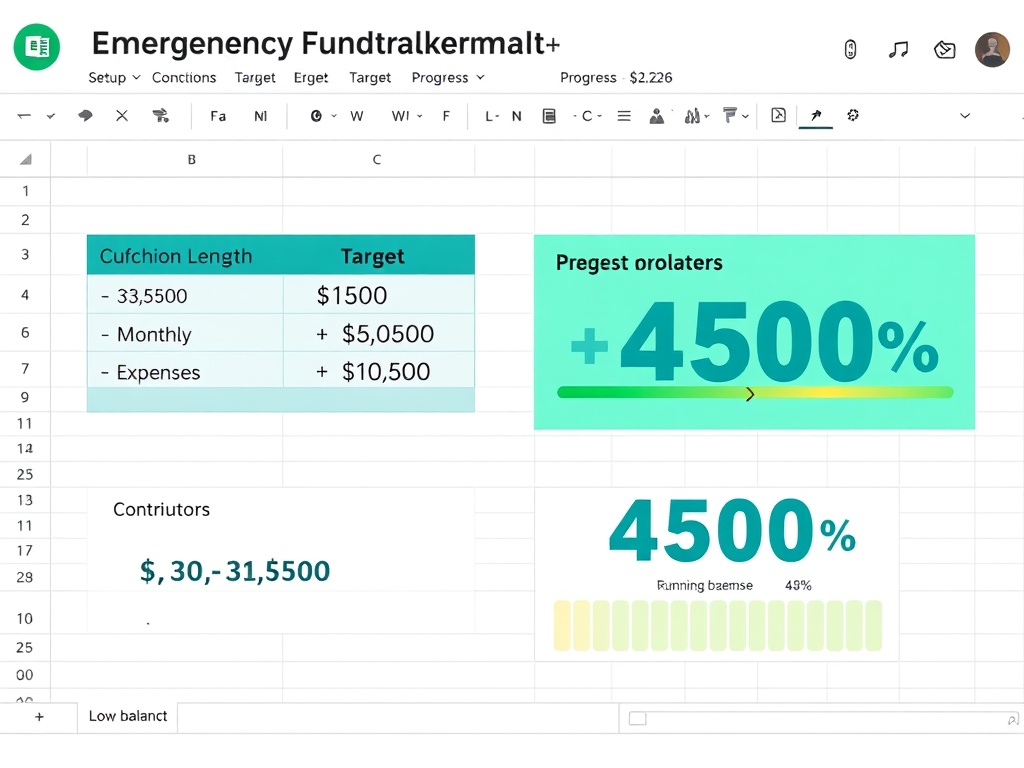Click the Progress $2.226 status text
The height and width of the screenshot is (768, 1024).
(616, 78)
